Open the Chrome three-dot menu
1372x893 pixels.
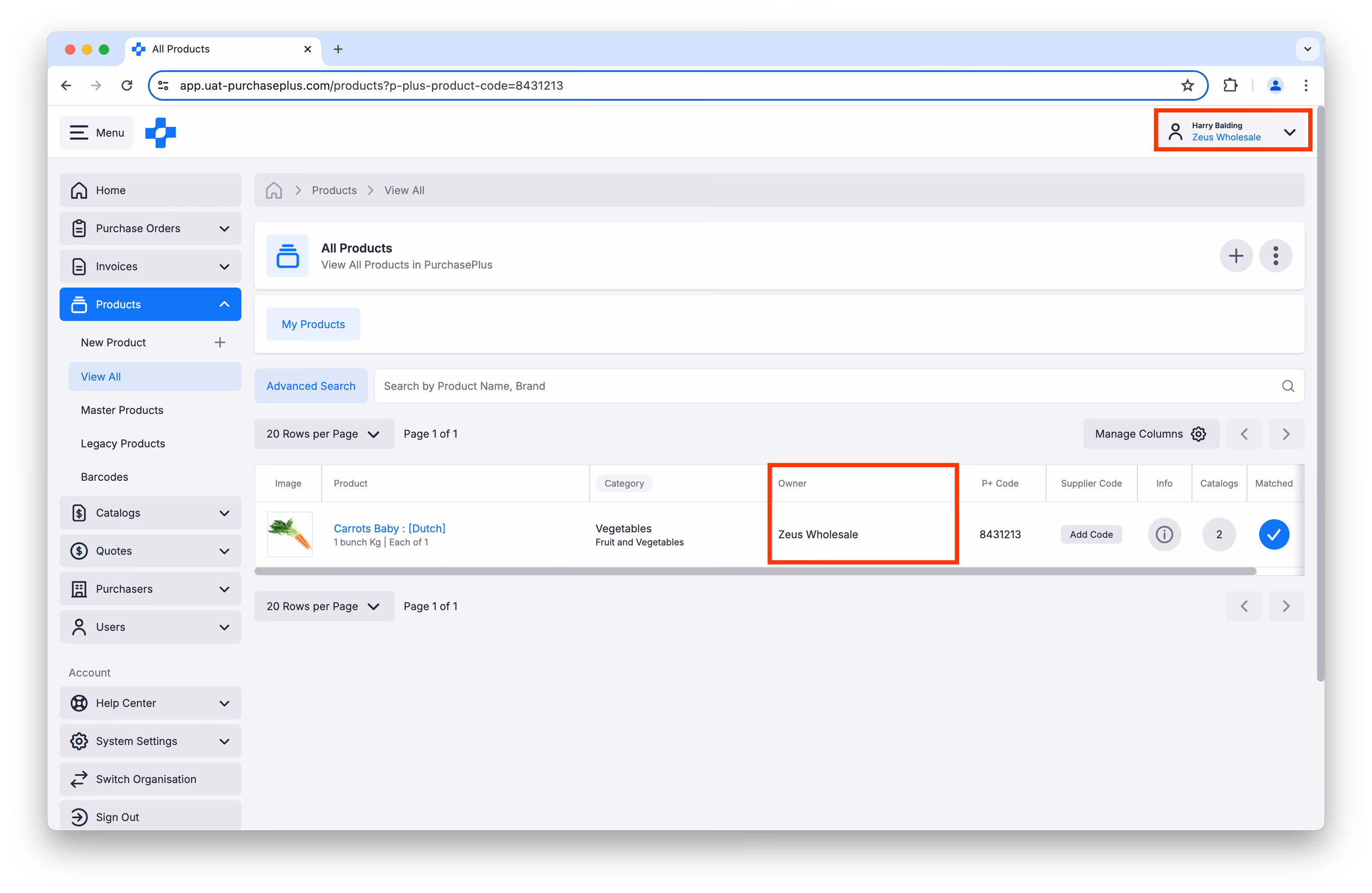tap(1306, 85)
